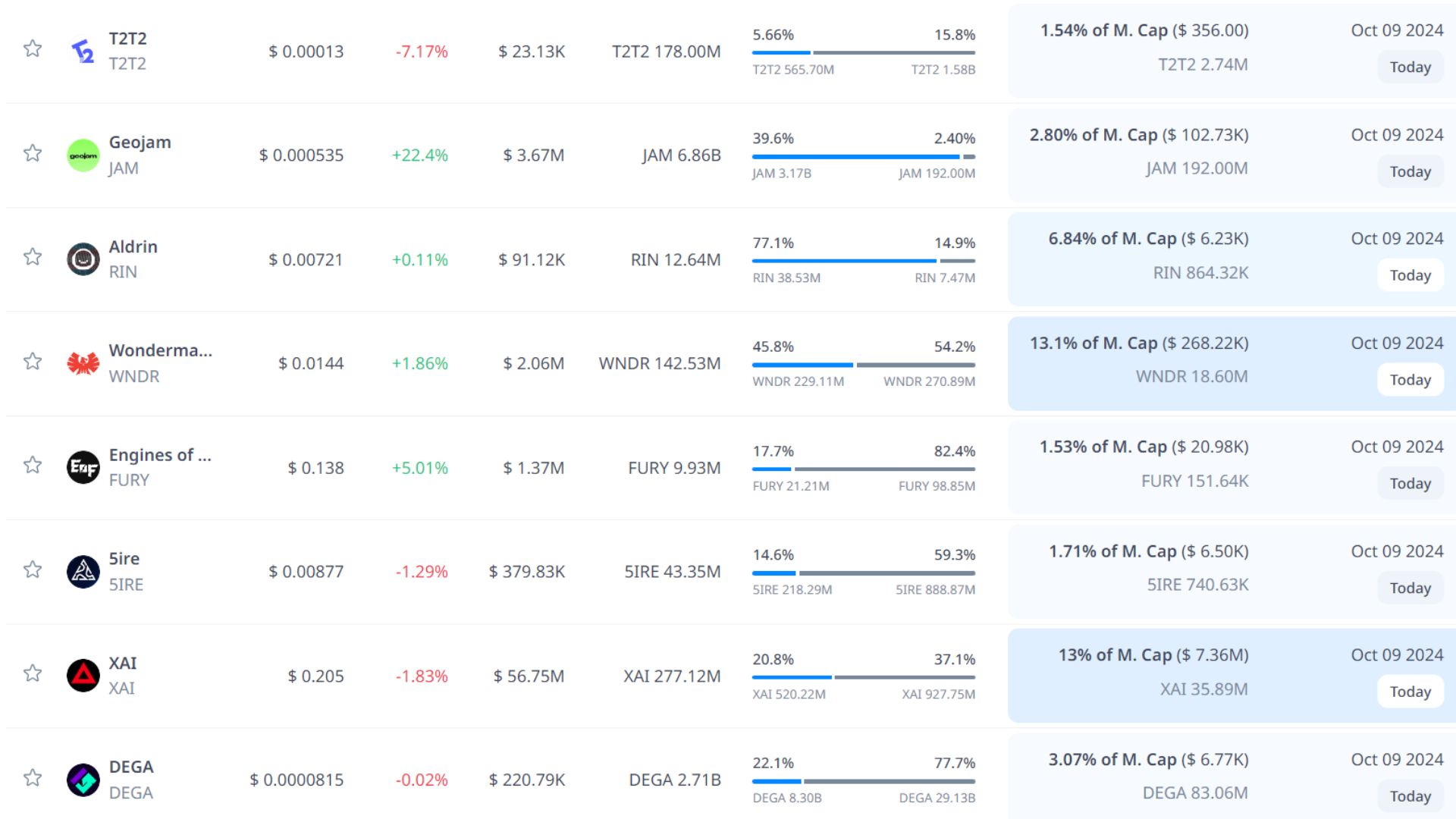The width and height of the screenshot is (1456, 819).
Task: Toggle favorite star for T2T2
Action: click(x=32, y=49)
